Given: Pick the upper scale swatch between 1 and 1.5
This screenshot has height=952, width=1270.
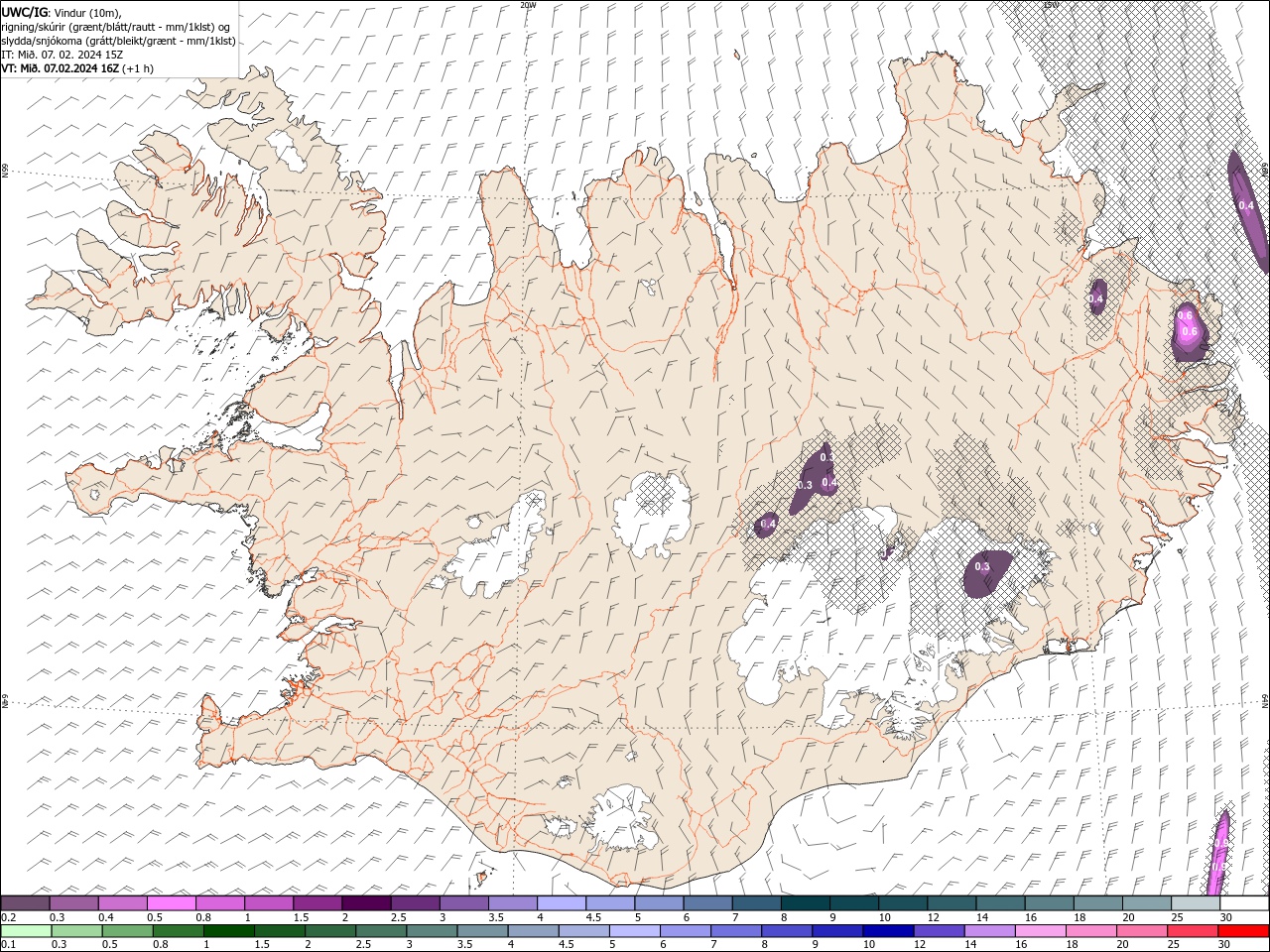Looking at the screenshot, I should pyautogui.click(x=268, y=903).
